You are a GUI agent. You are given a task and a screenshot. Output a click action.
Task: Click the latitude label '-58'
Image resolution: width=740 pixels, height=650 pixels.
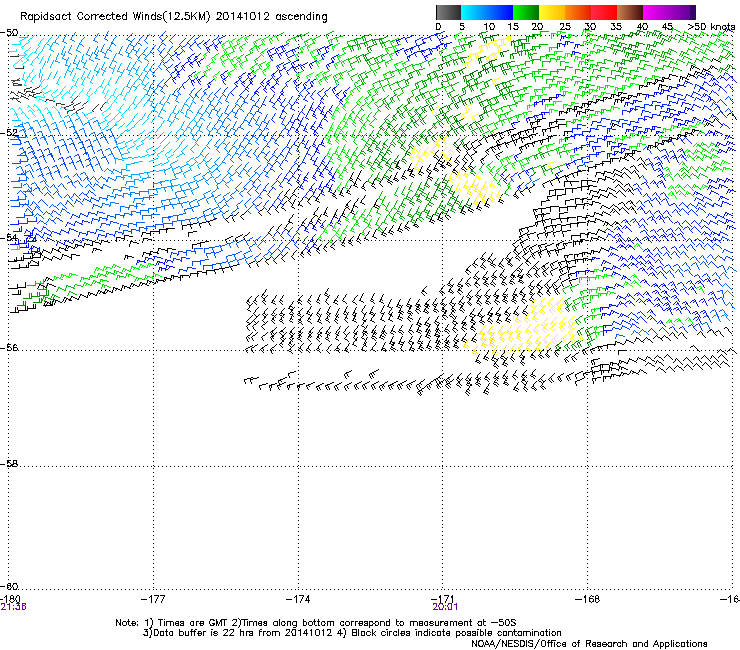[9, 464]
